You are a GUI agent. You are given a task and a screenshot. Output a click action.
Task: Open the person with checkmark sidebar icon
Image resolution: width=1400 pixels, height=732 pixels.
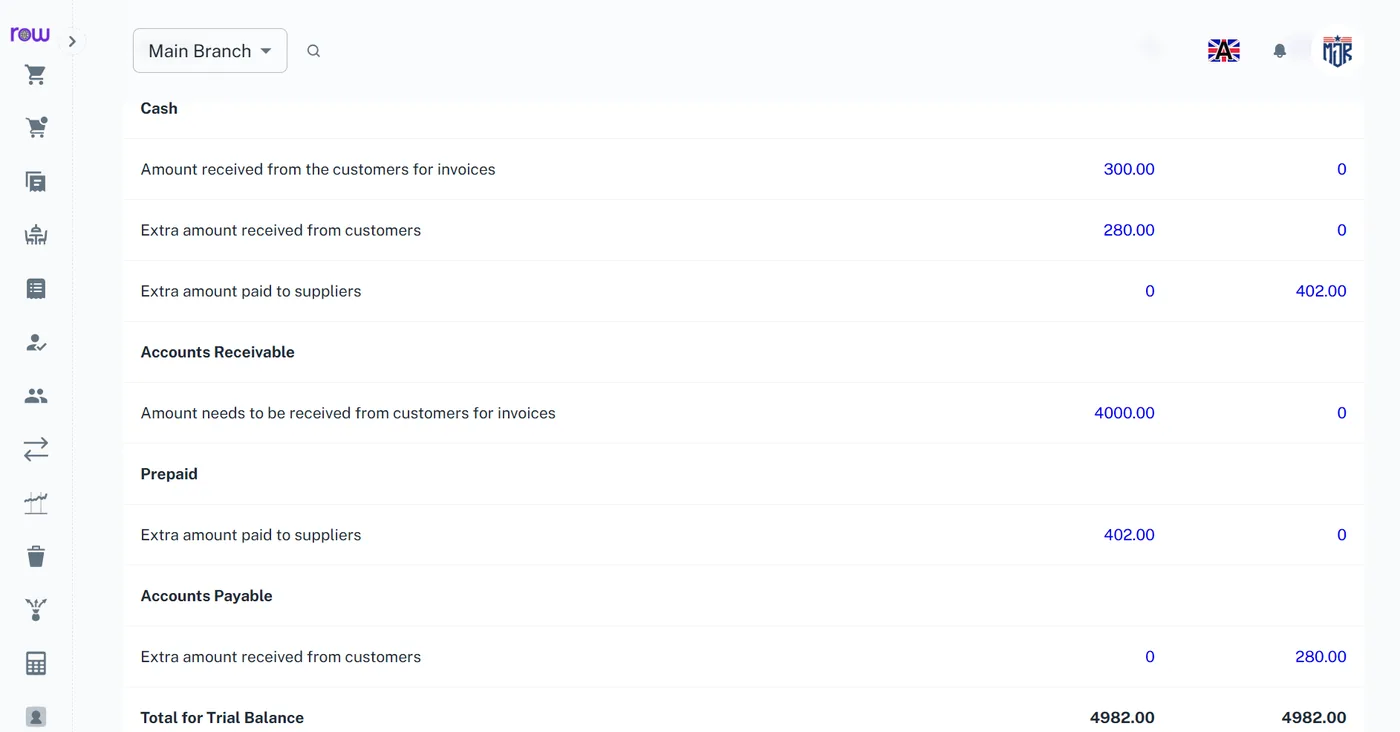pyautogui.click(x=36, y=343)
